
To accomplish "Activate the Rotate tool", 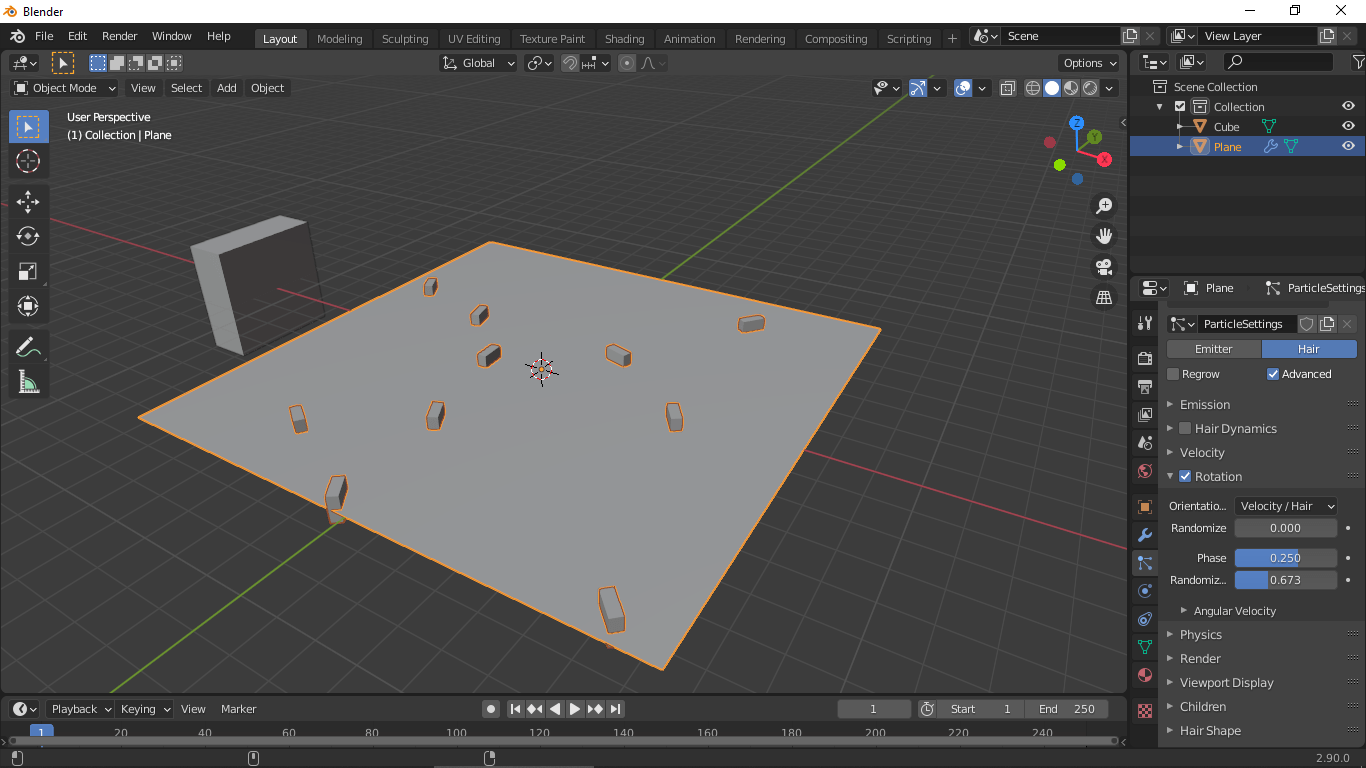I will point(28,236).
